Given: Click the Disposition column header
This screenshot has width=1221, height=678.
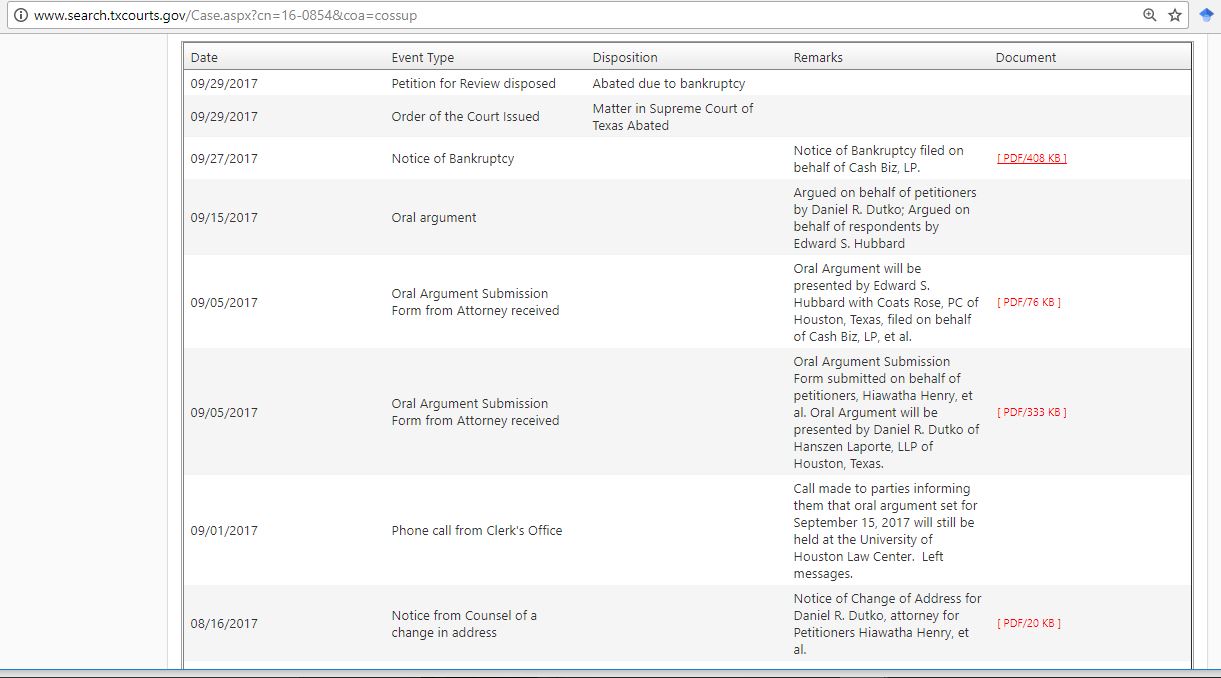Looking at the screenshot, I should (x=625, y=57).
